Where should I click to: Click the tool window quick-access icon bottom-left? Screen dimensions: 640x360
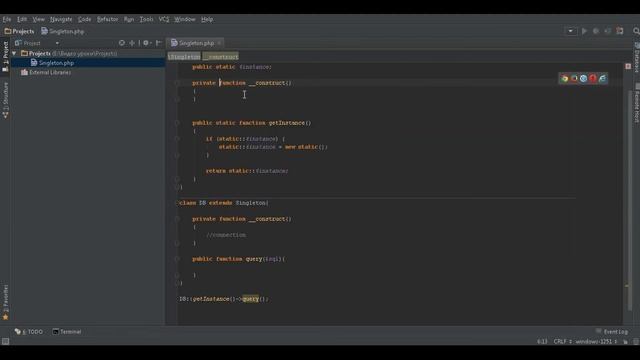click(5, 341)
